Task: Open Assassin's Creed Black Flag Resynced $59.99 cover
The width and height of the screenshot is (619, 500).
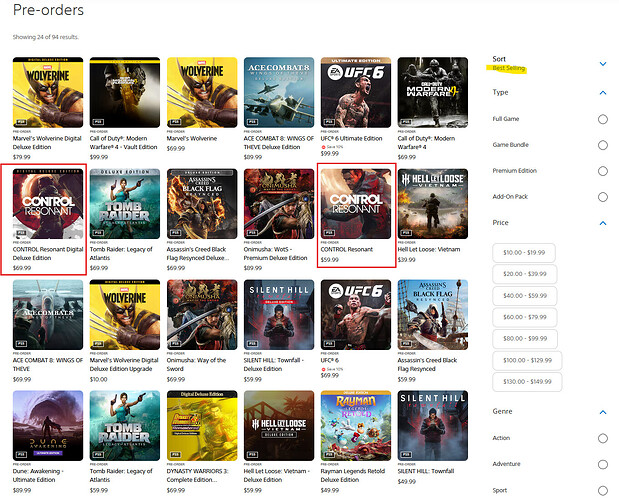Action: click(x=433, y=315)
